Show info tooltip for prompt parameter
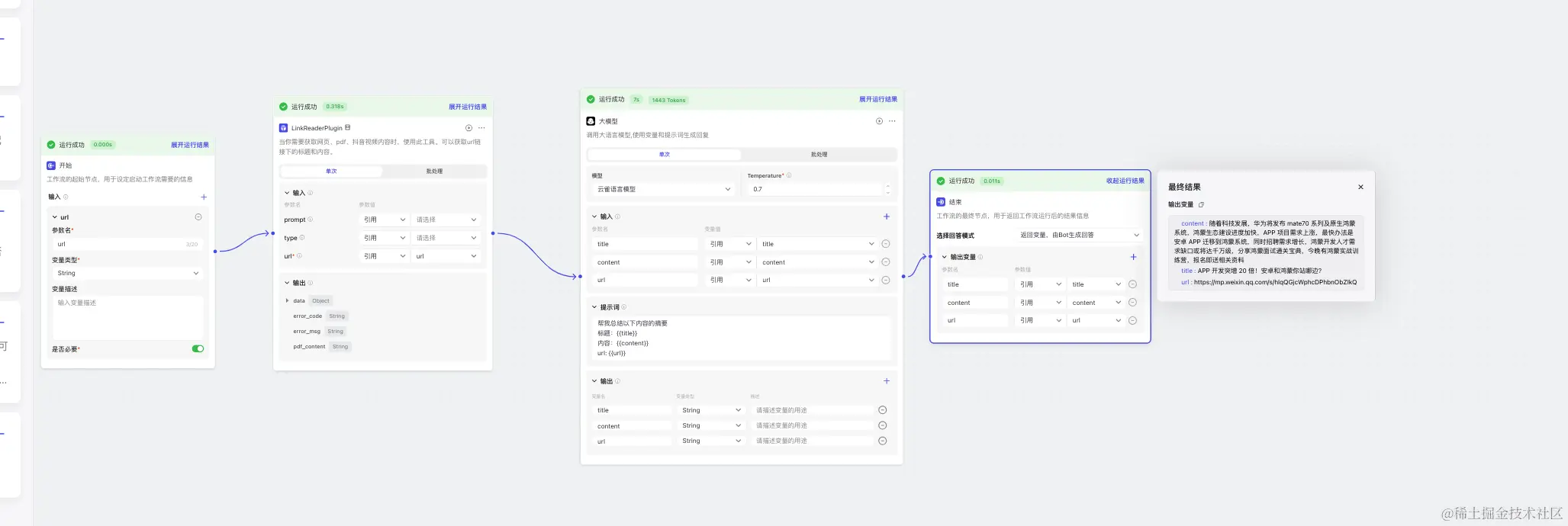This screenshot has height=526, width=1568. 310,220
